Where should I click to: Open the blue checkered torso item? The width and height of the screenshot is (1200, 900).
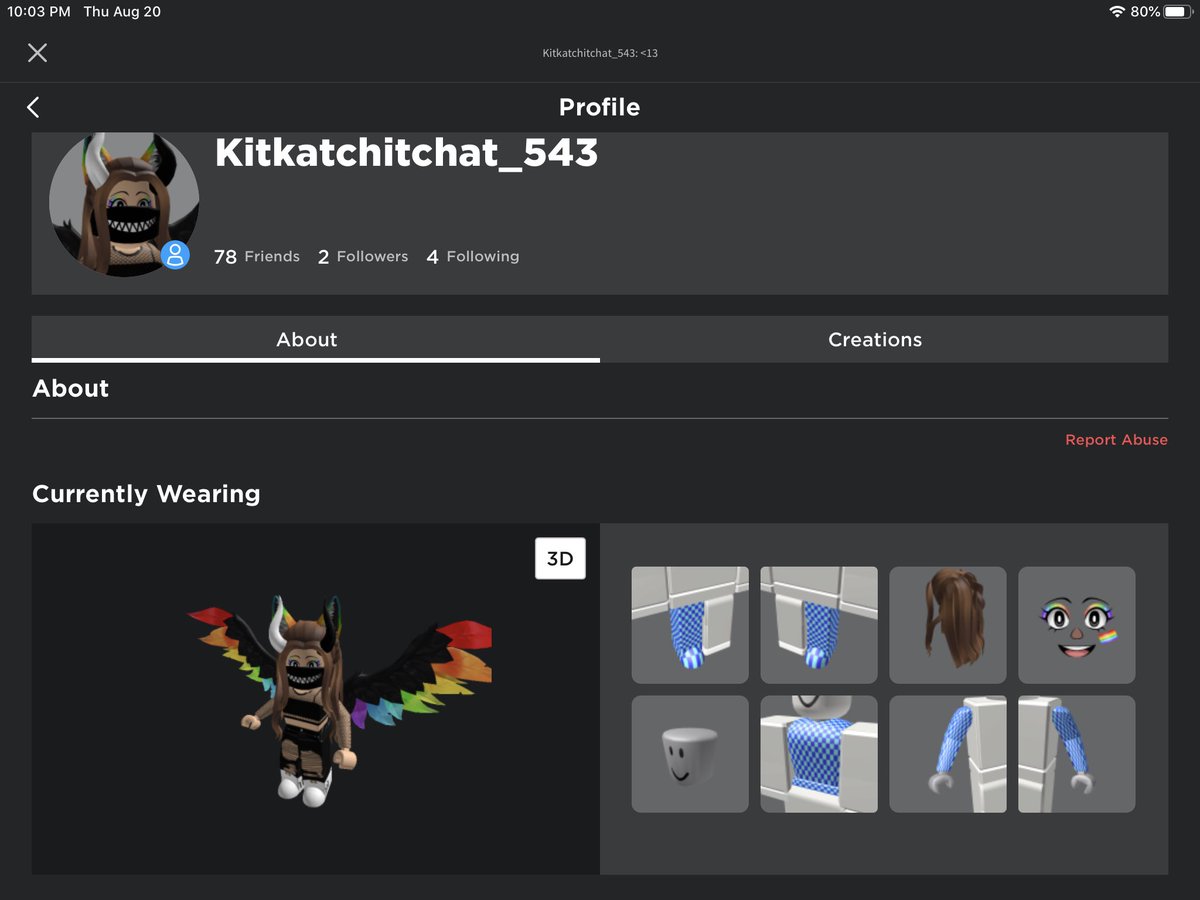819,754
